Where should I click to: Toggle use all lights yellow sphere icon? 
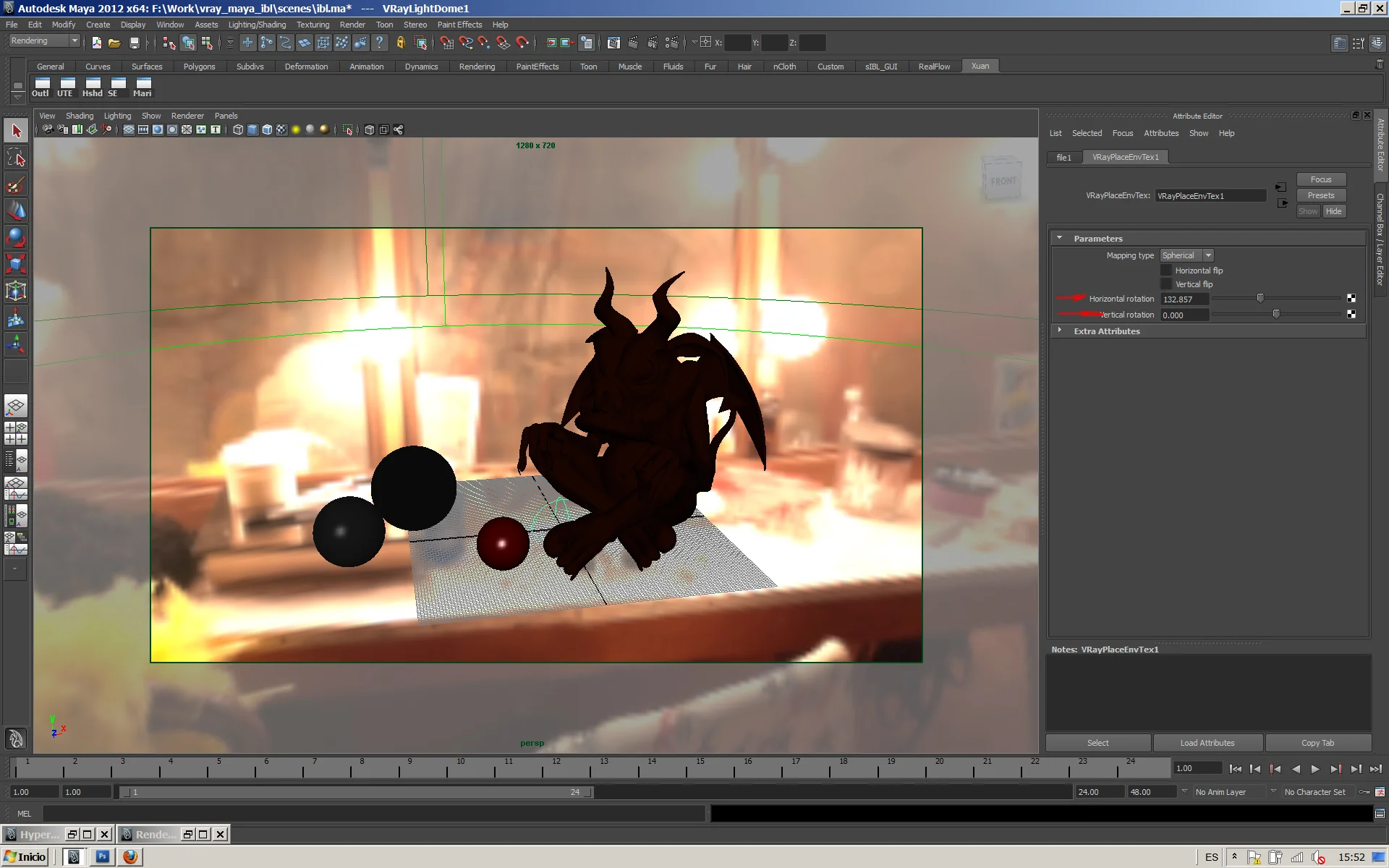point(296,130)
